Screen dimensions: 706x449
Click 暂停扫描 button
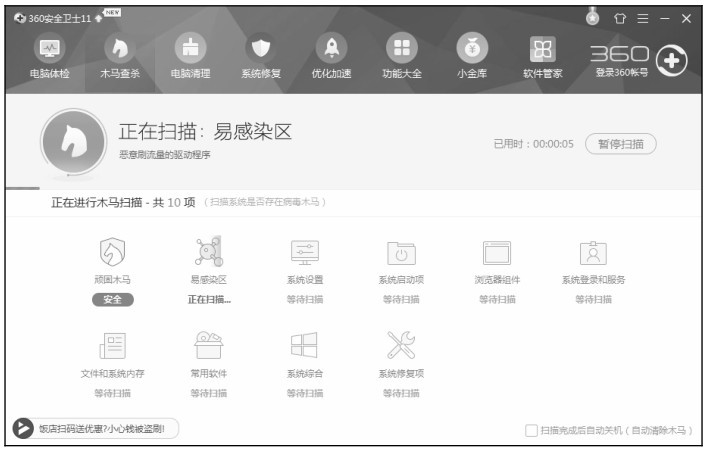click(620, 144)
